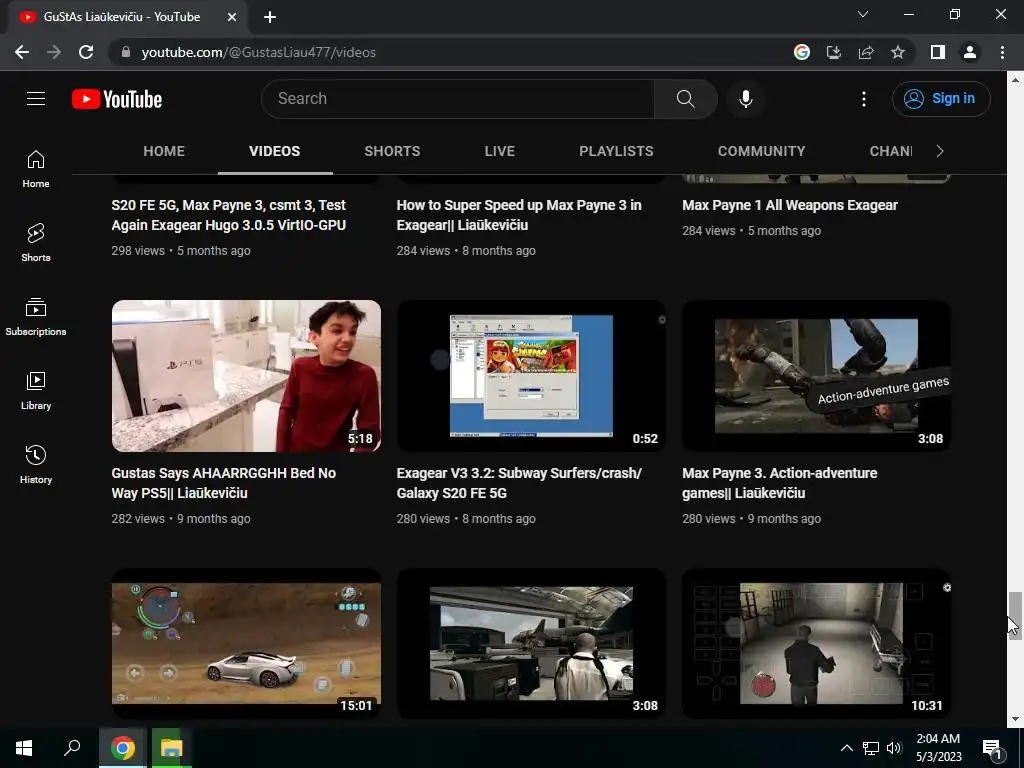Play the 3:08 airplane hangar thumbnail
This screenshot has width=1024, height=768.
(x=531, y=643)
